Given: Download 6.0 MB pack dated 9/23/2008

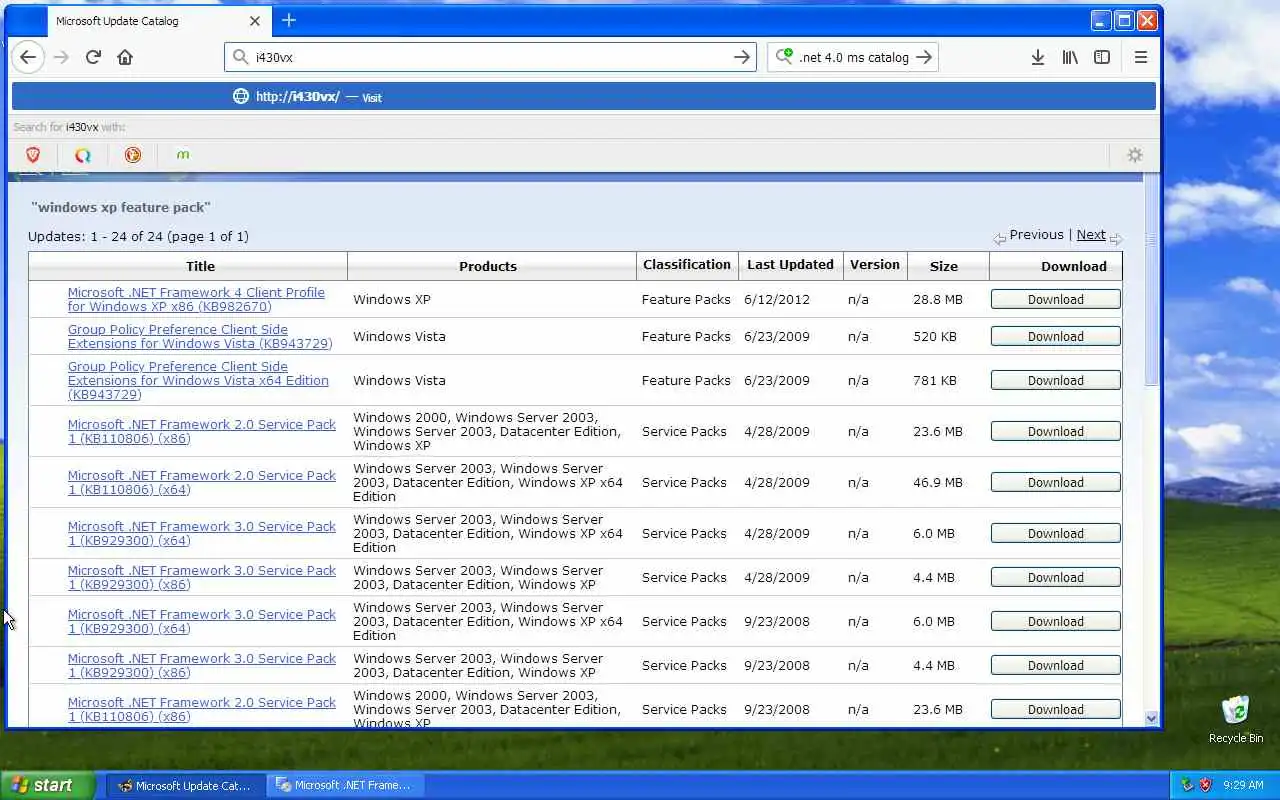Looking at the screenshot, I should point(1055,621).
